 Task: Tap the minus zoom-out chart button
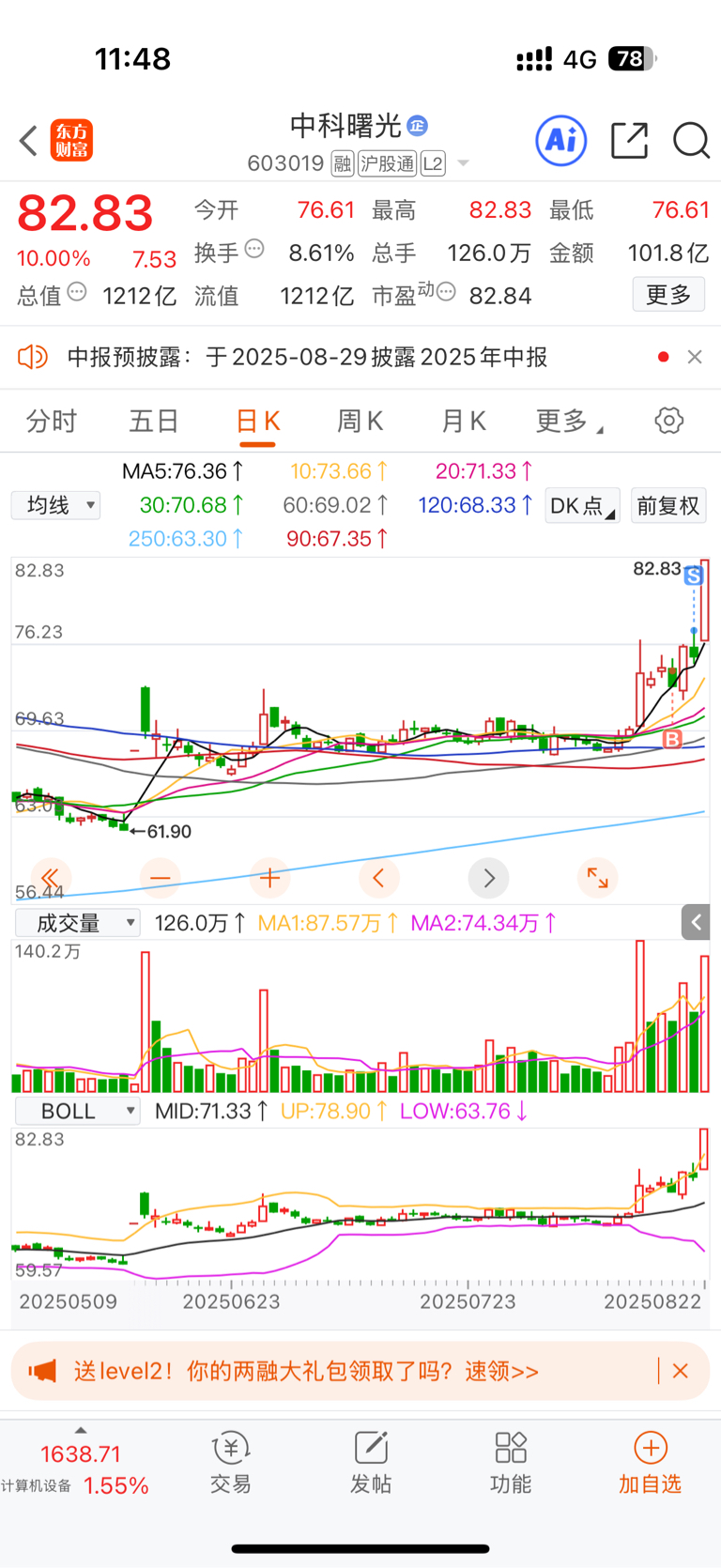160,878
